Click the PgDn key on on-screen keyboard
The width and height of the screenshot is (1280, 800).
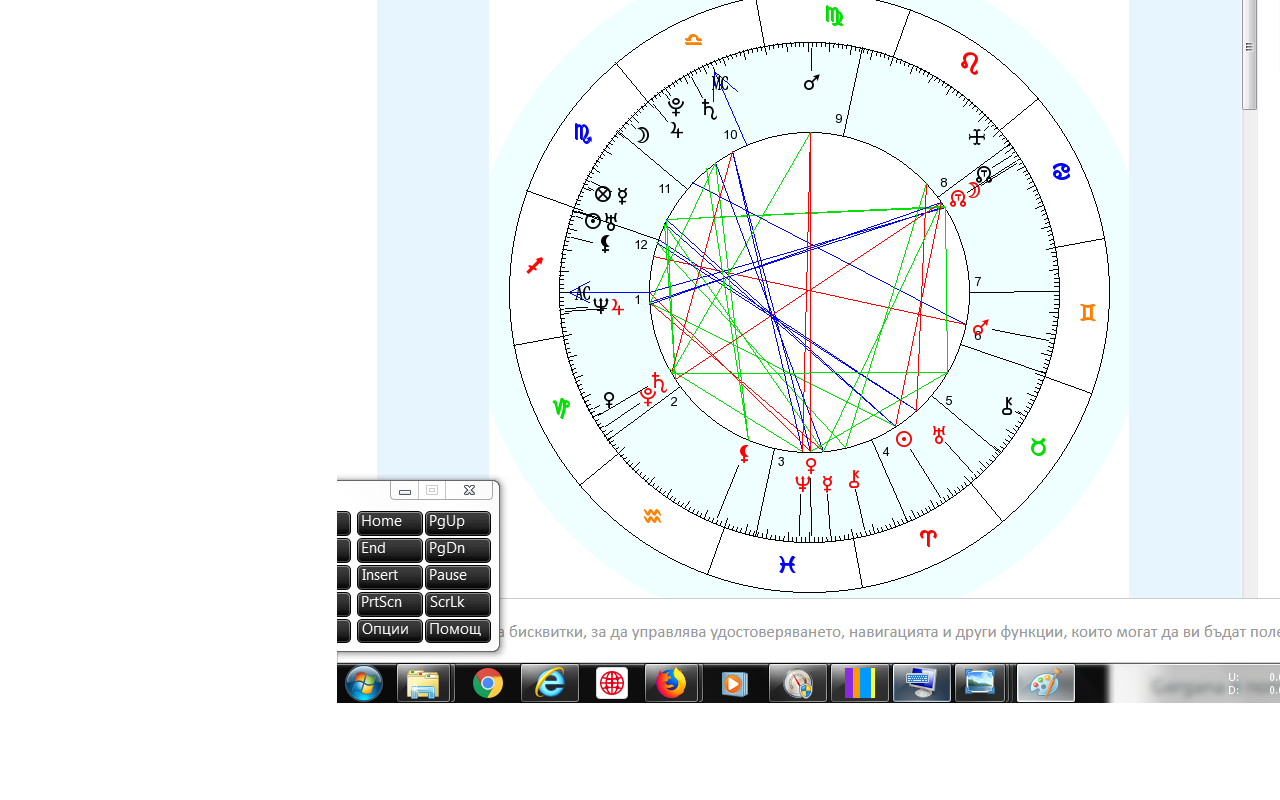(457, 550)
